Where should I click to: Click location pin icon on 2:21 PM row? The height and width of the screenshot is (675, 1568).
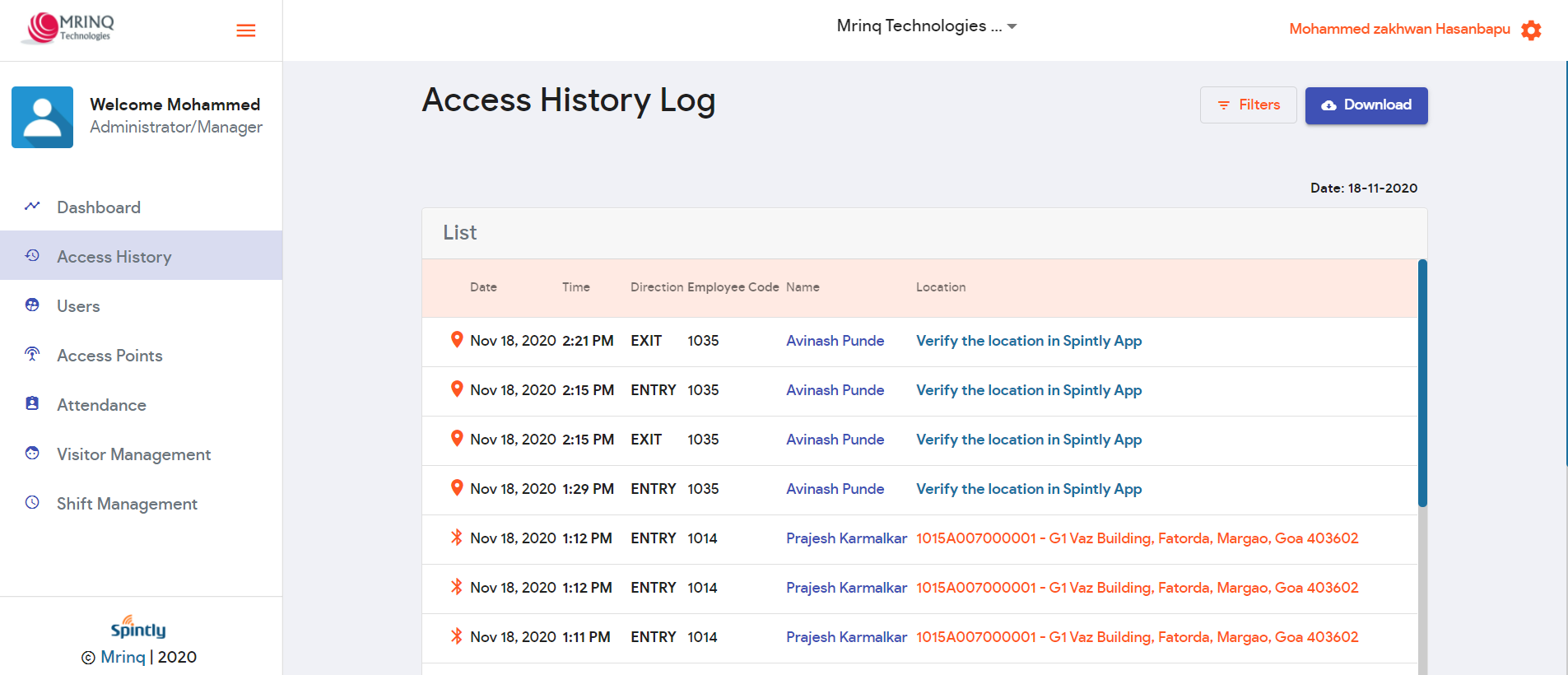coord(457,340)
